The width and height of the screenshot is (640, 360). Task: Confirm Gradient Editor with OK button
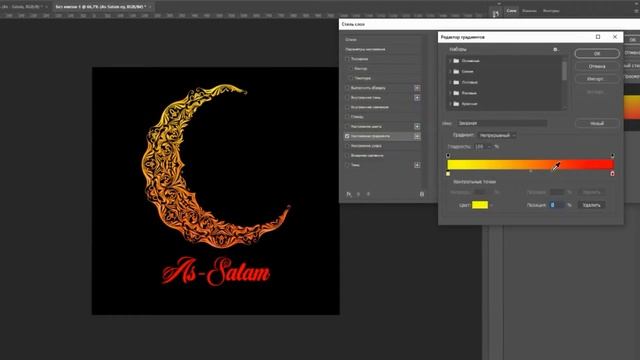597,53
